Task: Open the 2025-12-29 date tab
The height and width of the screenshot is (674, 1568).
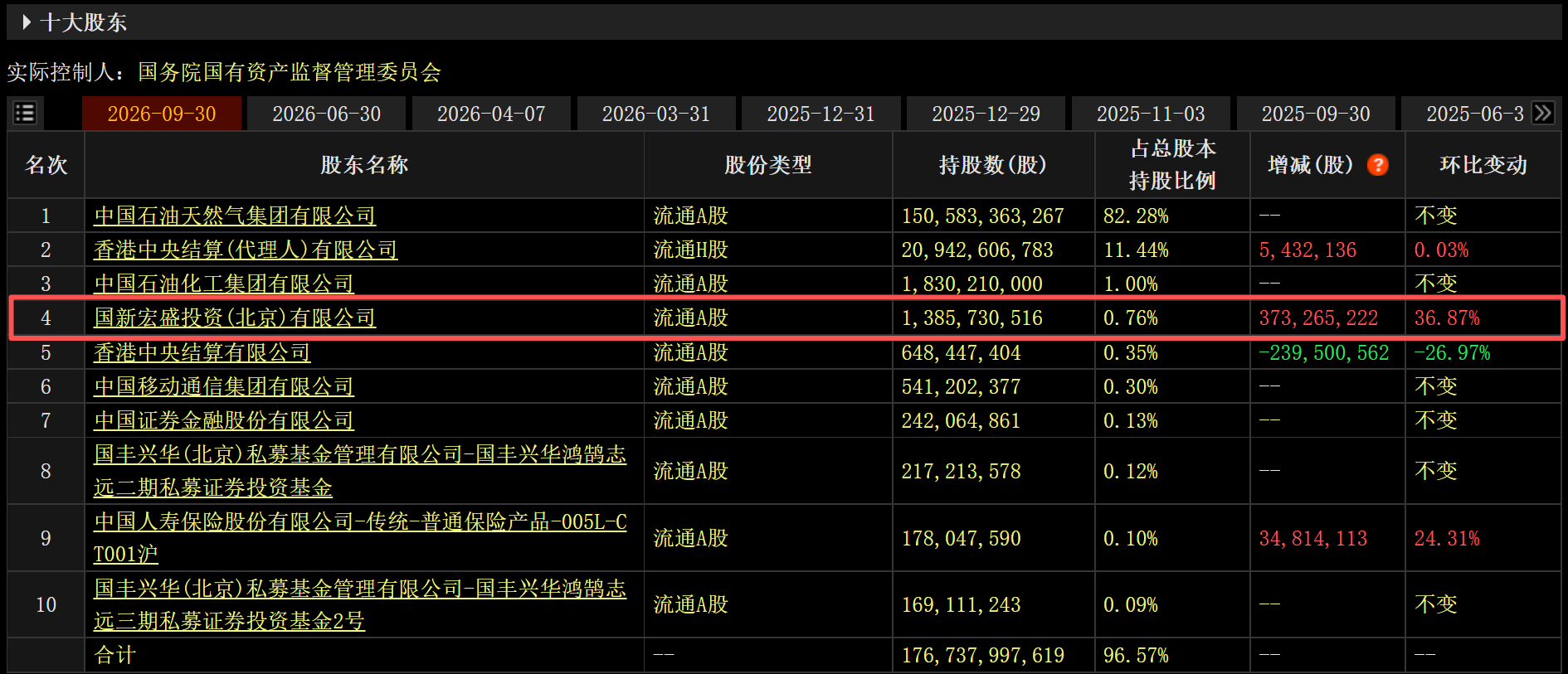Action: tap(986, 114)
